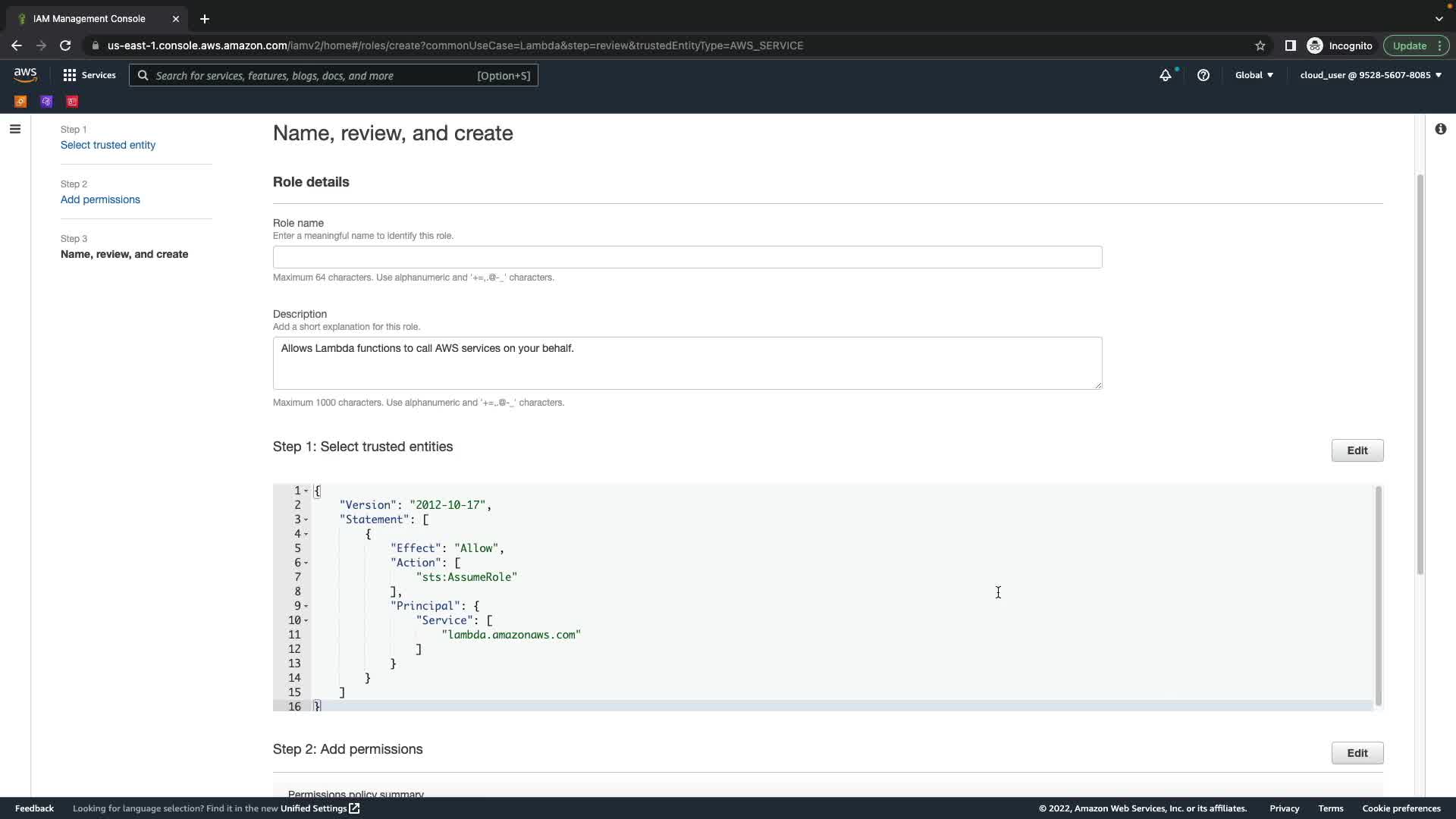The width and height of the screenshot is (1456, 819).
Task: Bookmark this page with the star icon
Action: pos(1260,45)
